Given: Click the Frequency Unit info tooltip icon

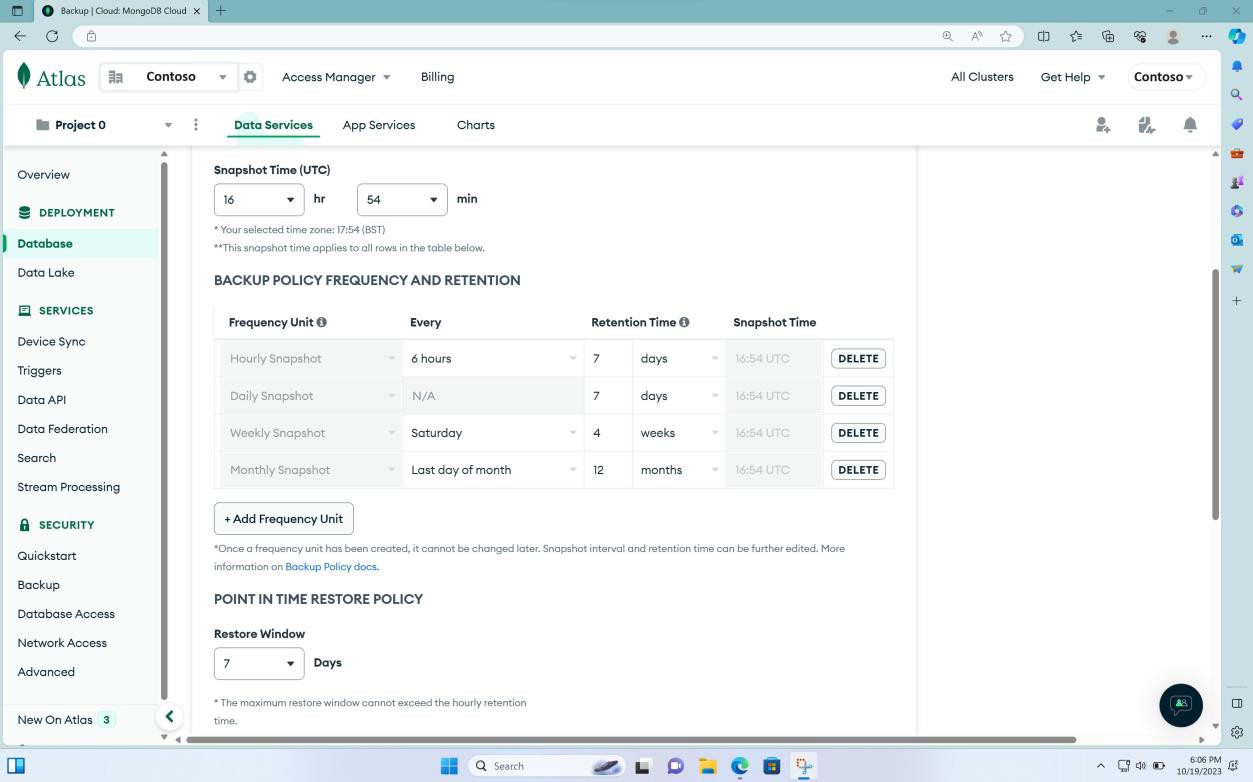Looking at the screenshot, I should point(322,322).
